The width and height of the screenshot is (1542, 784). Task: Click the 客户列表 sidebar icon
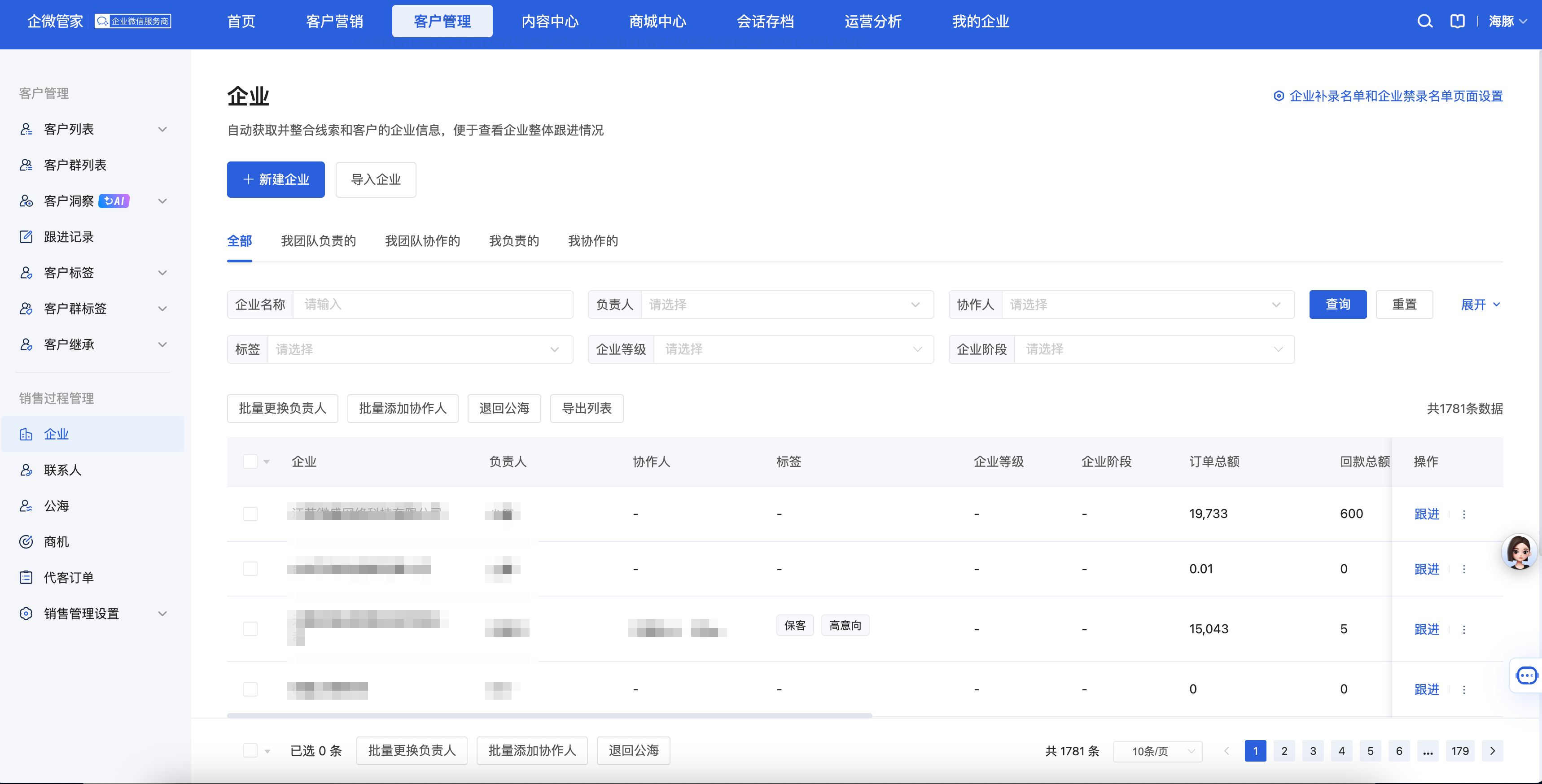(x=26, y=129)
